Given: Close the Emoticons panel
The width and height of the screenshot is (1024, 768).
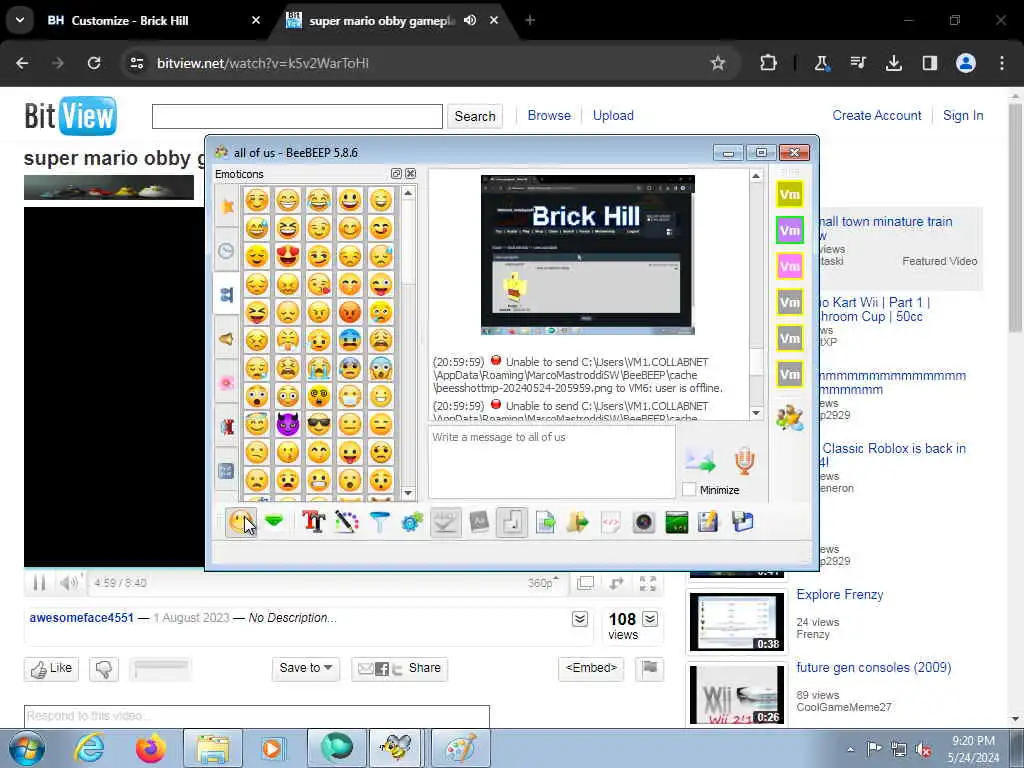Looking at the screenshot, I should (x=410, y=174).
